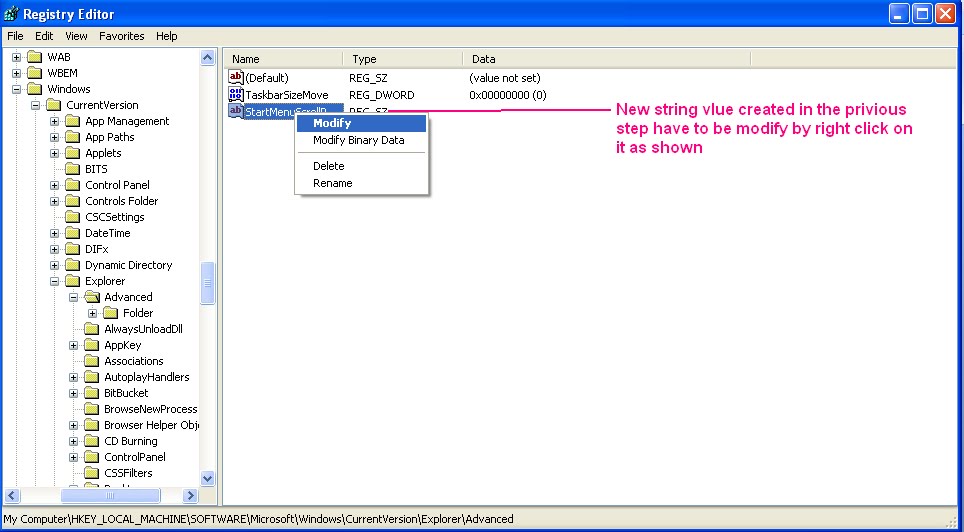Choose Modify Binary Data in context menu
The height and width of the screenshot is (532, 964).
click(x=362, y=140)
